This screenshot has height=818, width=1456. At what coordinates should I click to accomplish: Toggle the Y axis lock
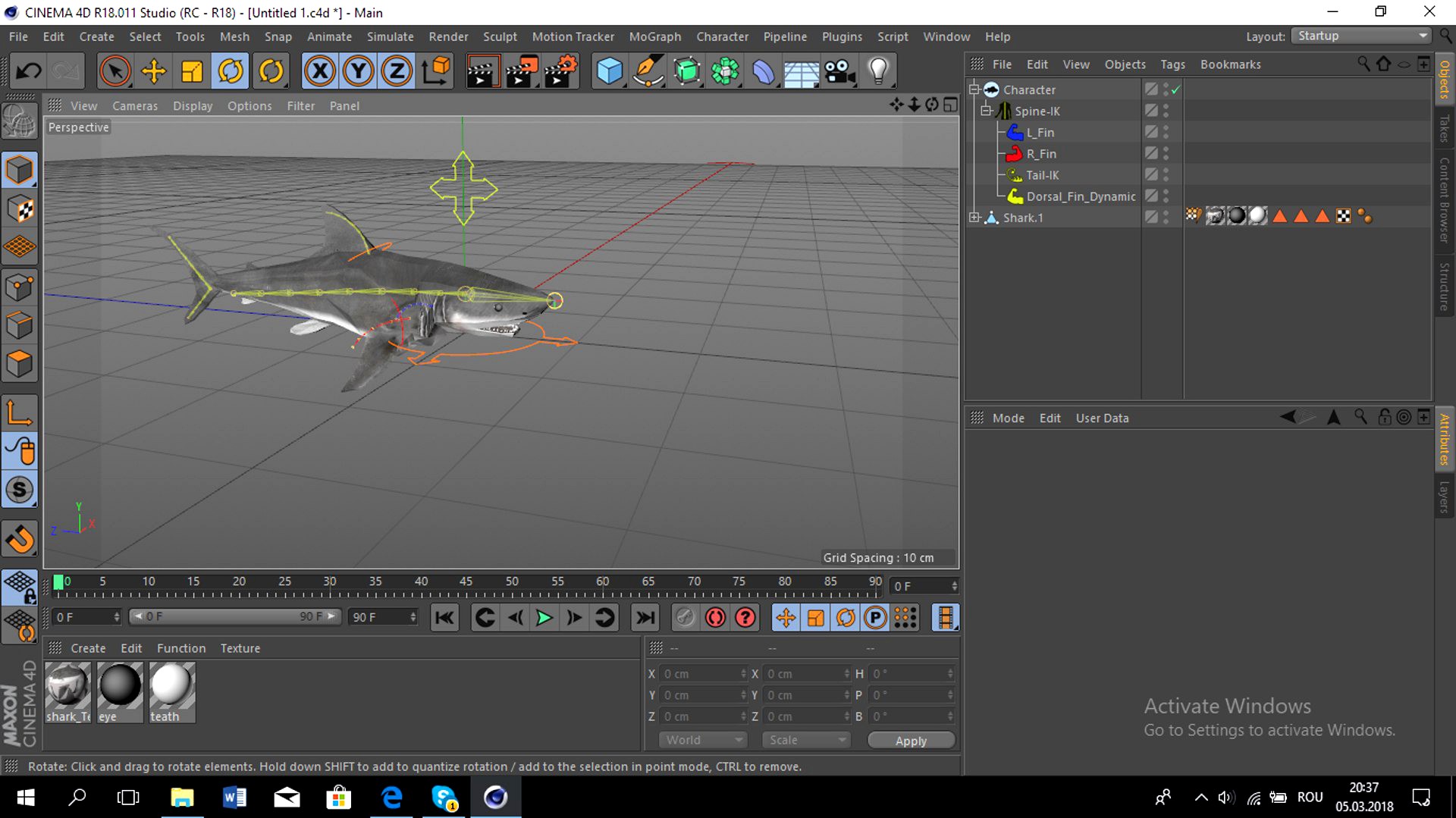coord(358,71)
